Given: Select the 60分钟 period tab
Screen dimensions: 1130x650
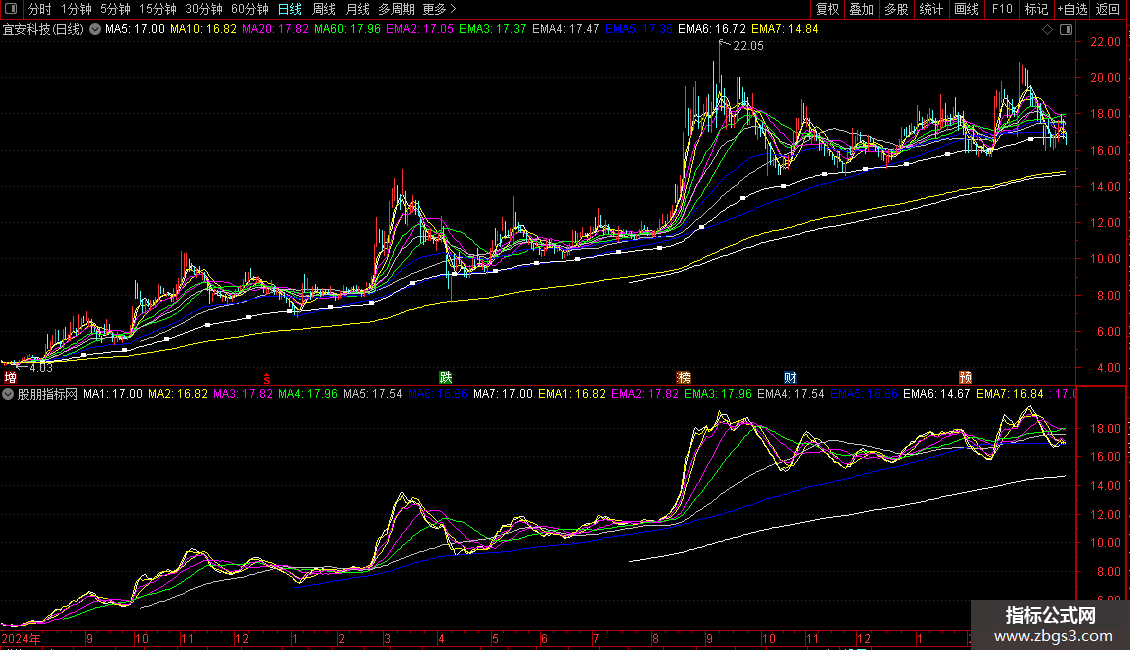Looking at the screenshot, I should pyautogui.click(x=249, y=9).
